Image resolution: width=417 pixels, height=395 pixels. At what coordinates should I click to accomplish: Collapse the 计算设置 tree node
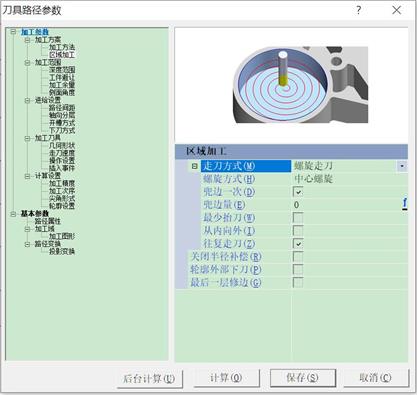point(27,176)
